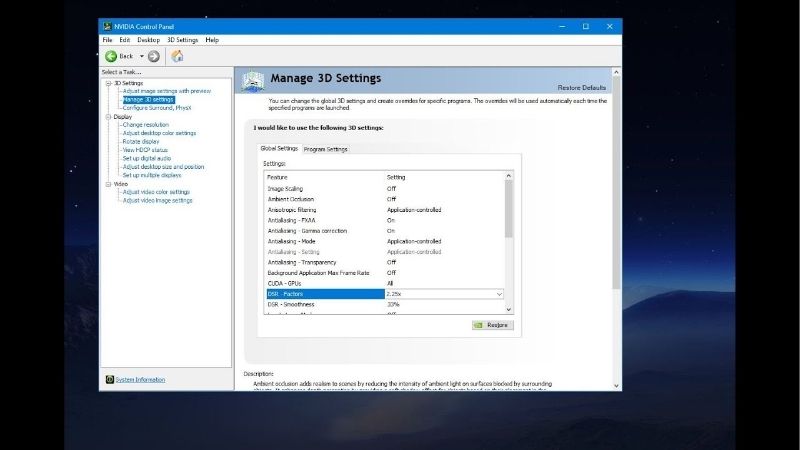The height and width of the screenshot is (450, 800).
Task: Open Set up digital audio page
Action: click(147, 158)
